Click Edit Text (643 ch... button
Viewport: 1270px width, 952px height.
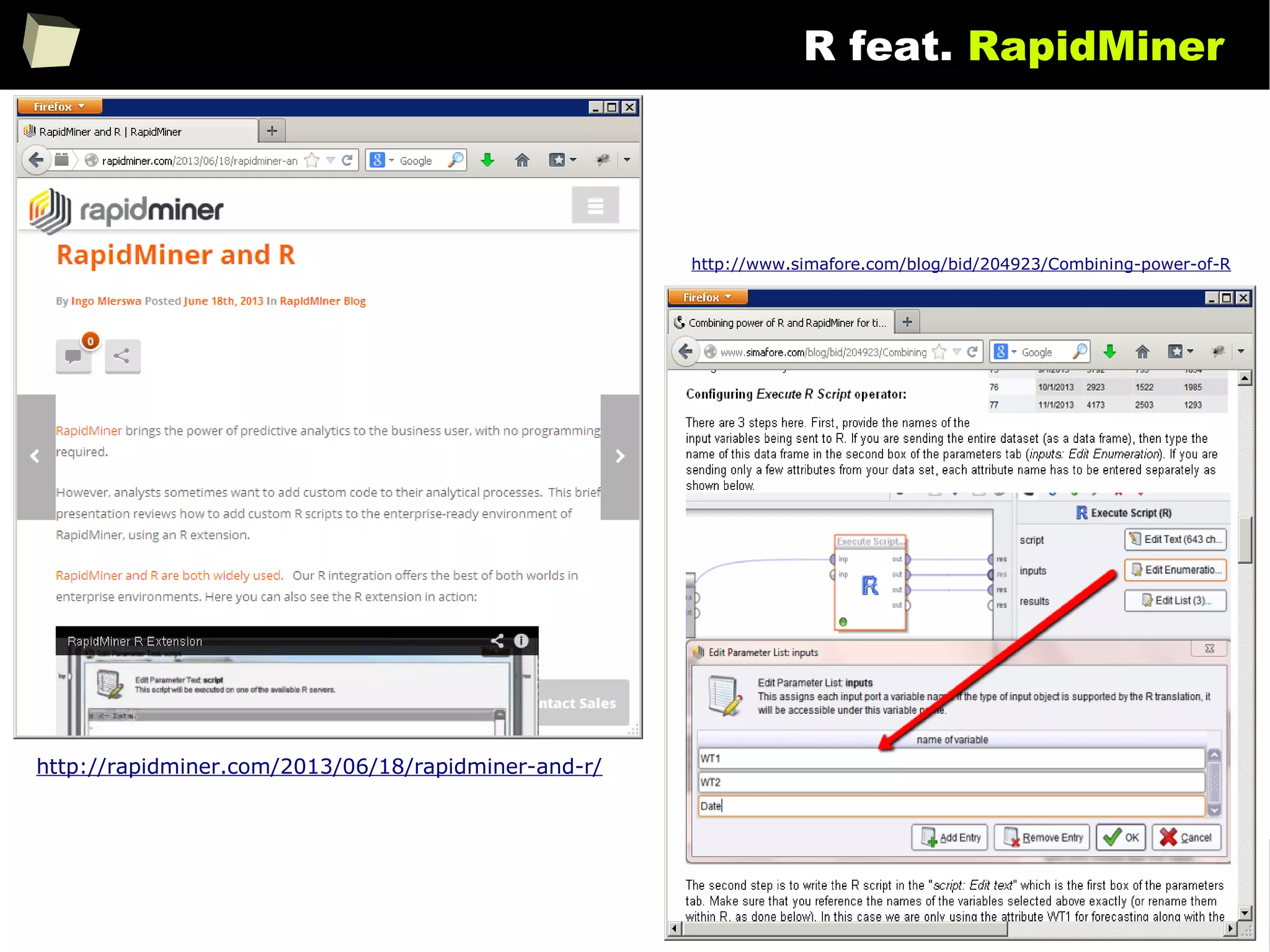(x=1176, y=539)
